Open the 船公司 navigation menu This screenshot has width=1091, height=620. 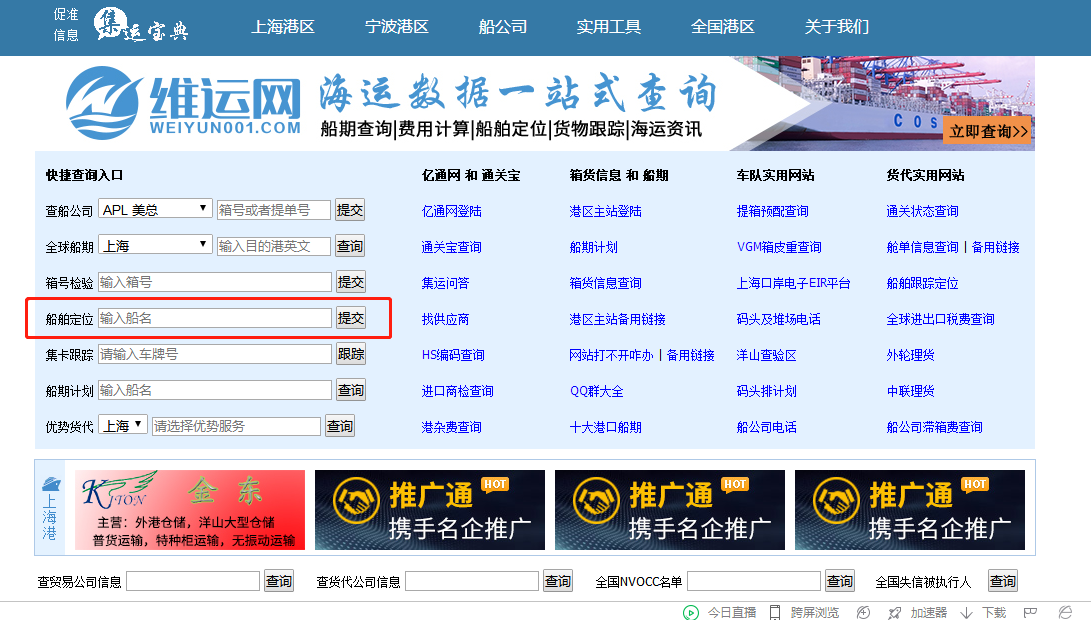click(502, 27)
